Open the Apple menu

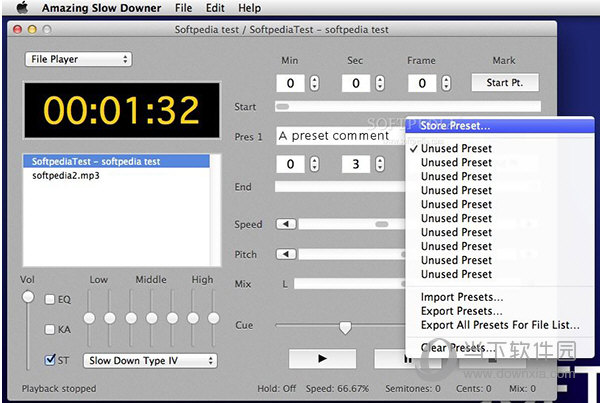(22, 8)
